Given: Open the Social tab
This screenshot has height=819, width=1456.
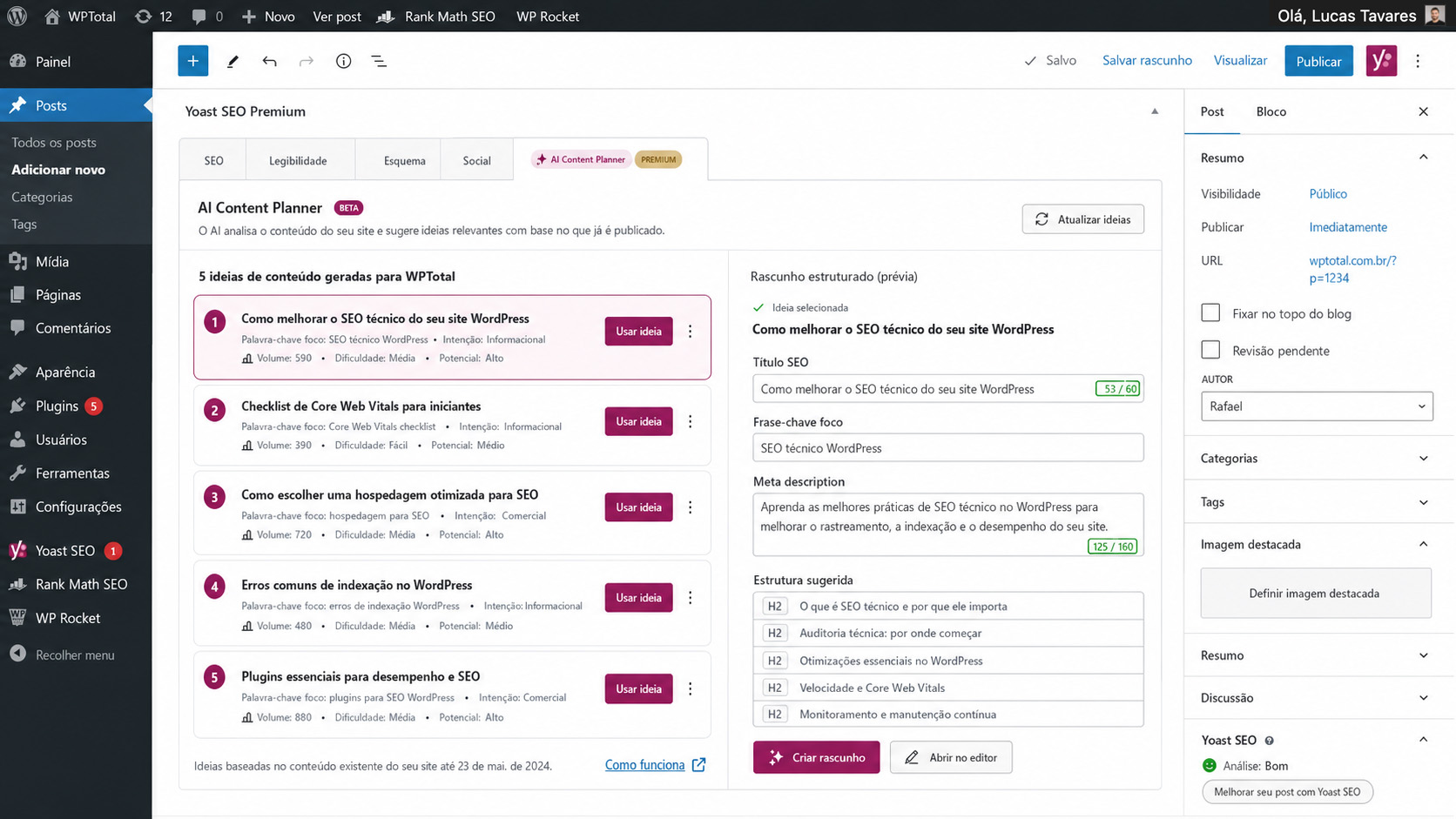Looking at the screenshot, I should tap(476, 160).
